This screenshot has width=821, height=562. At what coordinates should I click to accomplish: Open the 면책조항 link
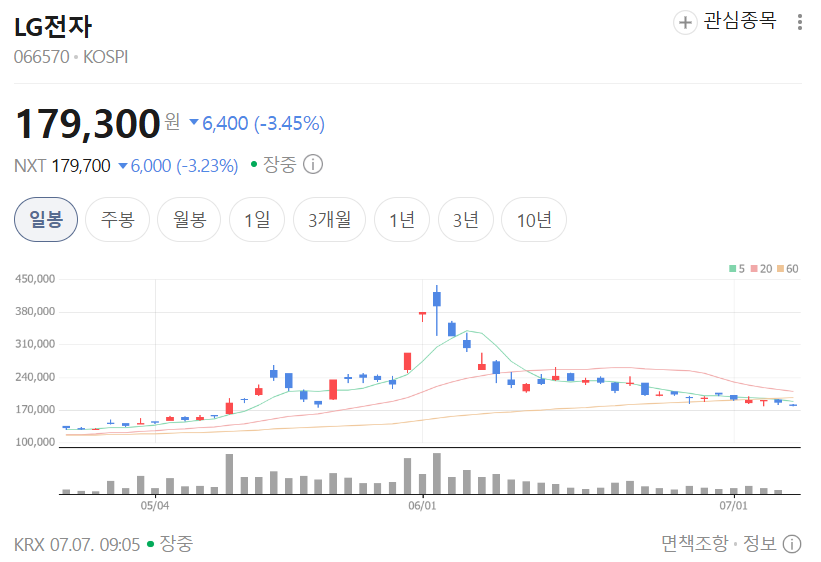coord(694,544)
